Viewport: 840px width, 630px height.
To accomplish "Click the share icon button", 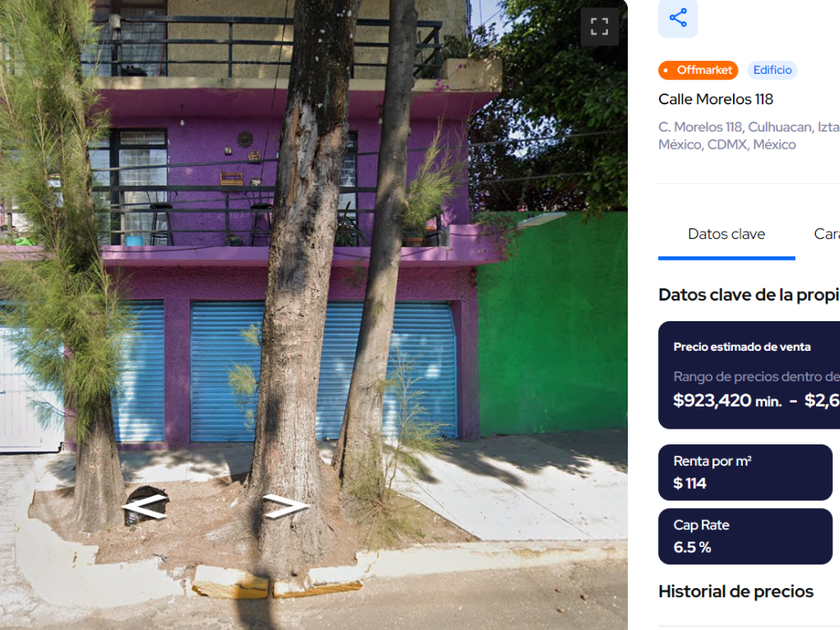I will pyautogui.click(x=678, y=18).
